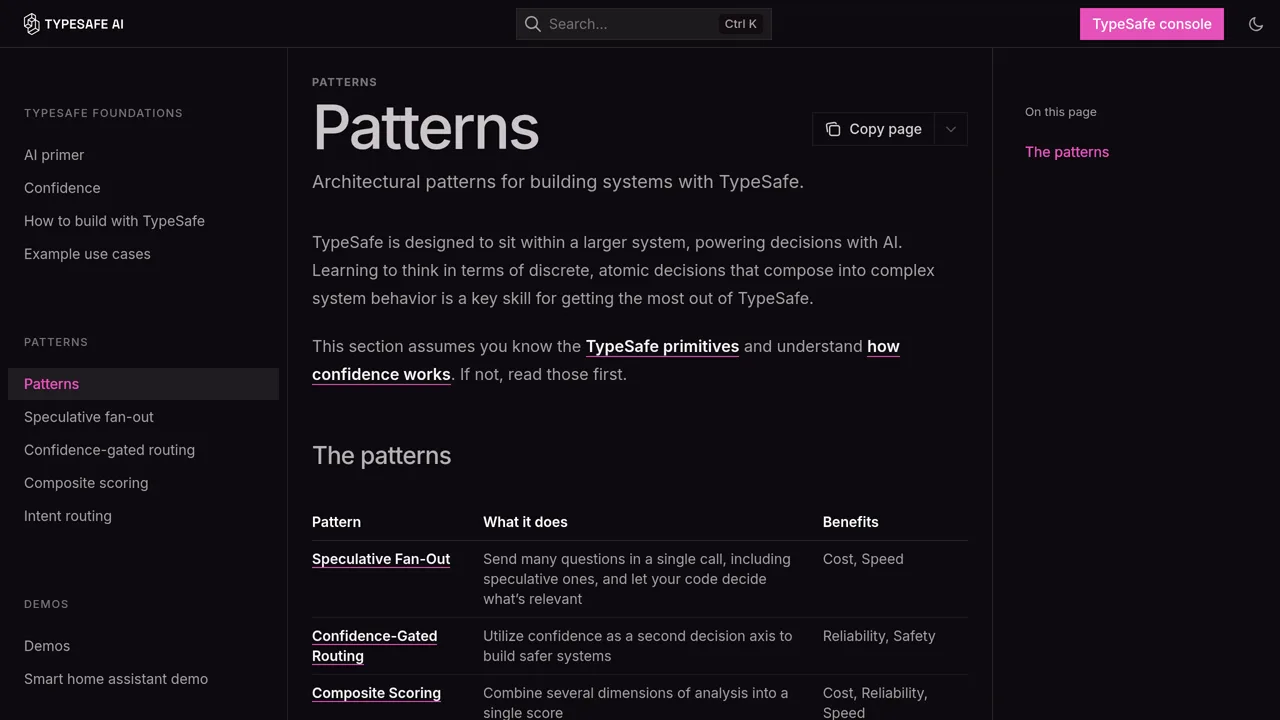The width and height of the screenshot is (1280, 720).
Task: Click the Copy page button
Action: point(873,129)
